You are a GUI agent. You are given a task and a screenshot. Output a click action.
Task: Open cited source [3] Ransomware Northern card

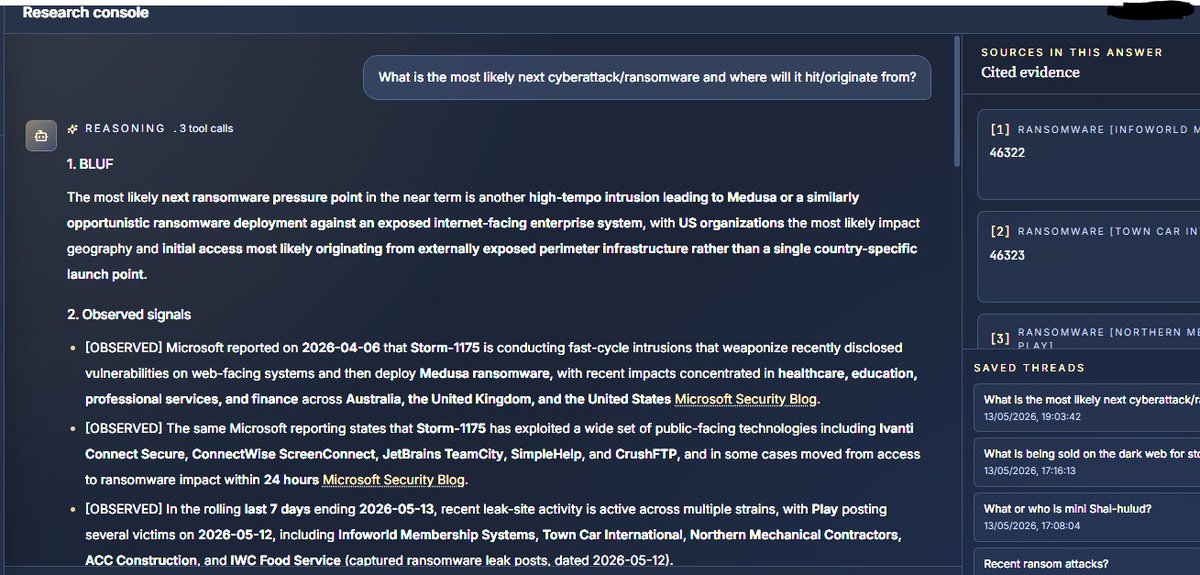pos(1089,333)
